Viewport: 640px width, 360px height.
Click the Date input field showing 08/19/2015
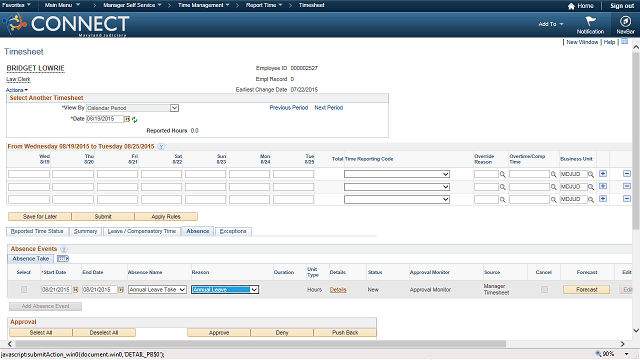[x=105, y=119]
